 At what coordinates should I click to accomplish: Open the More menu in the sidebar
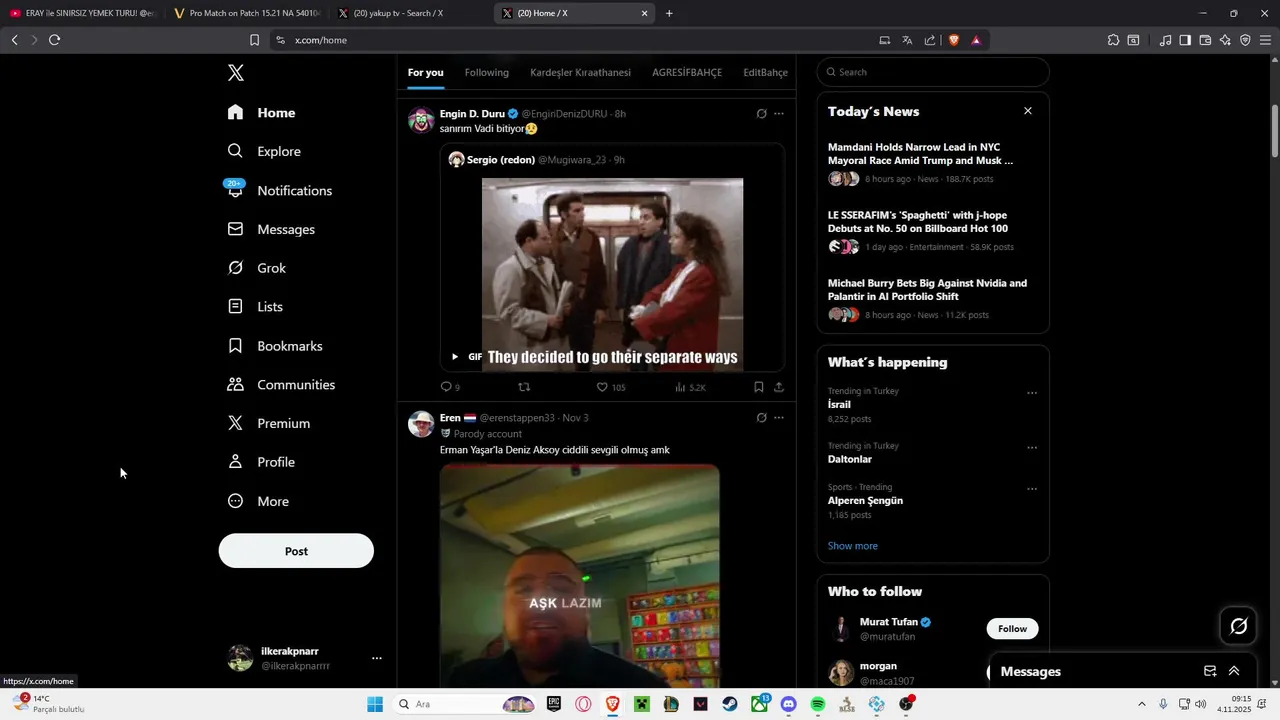coord(258,501)
